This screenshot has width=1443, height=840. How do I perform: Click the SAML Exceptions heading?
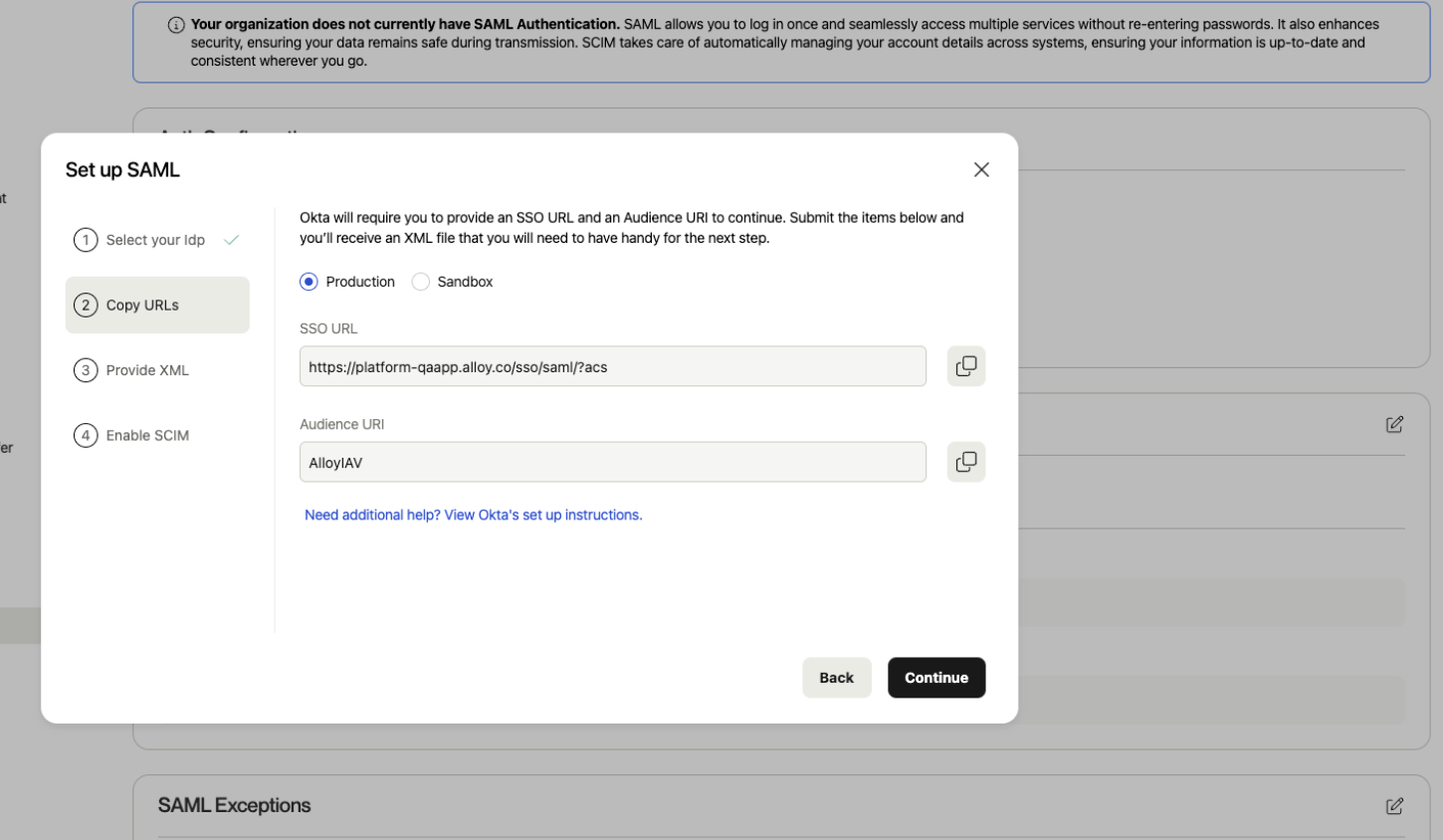(x=234, y=805)
